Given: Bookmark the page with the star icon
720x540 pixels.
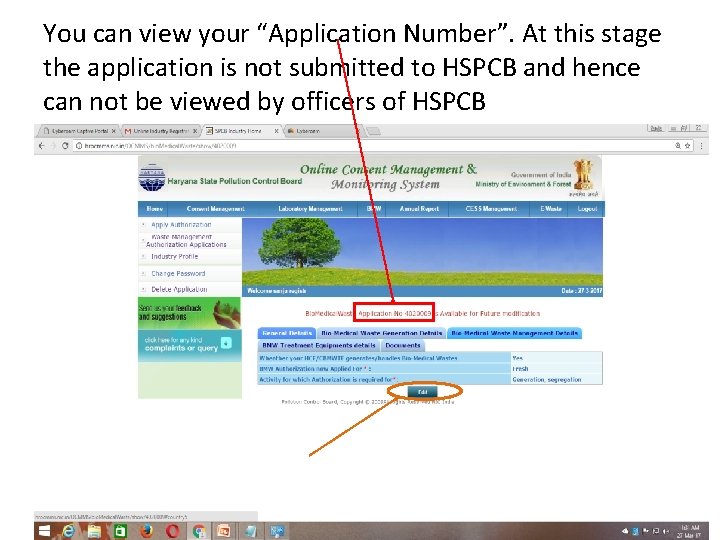Looking at the screenshot, I should click(687, 146).
